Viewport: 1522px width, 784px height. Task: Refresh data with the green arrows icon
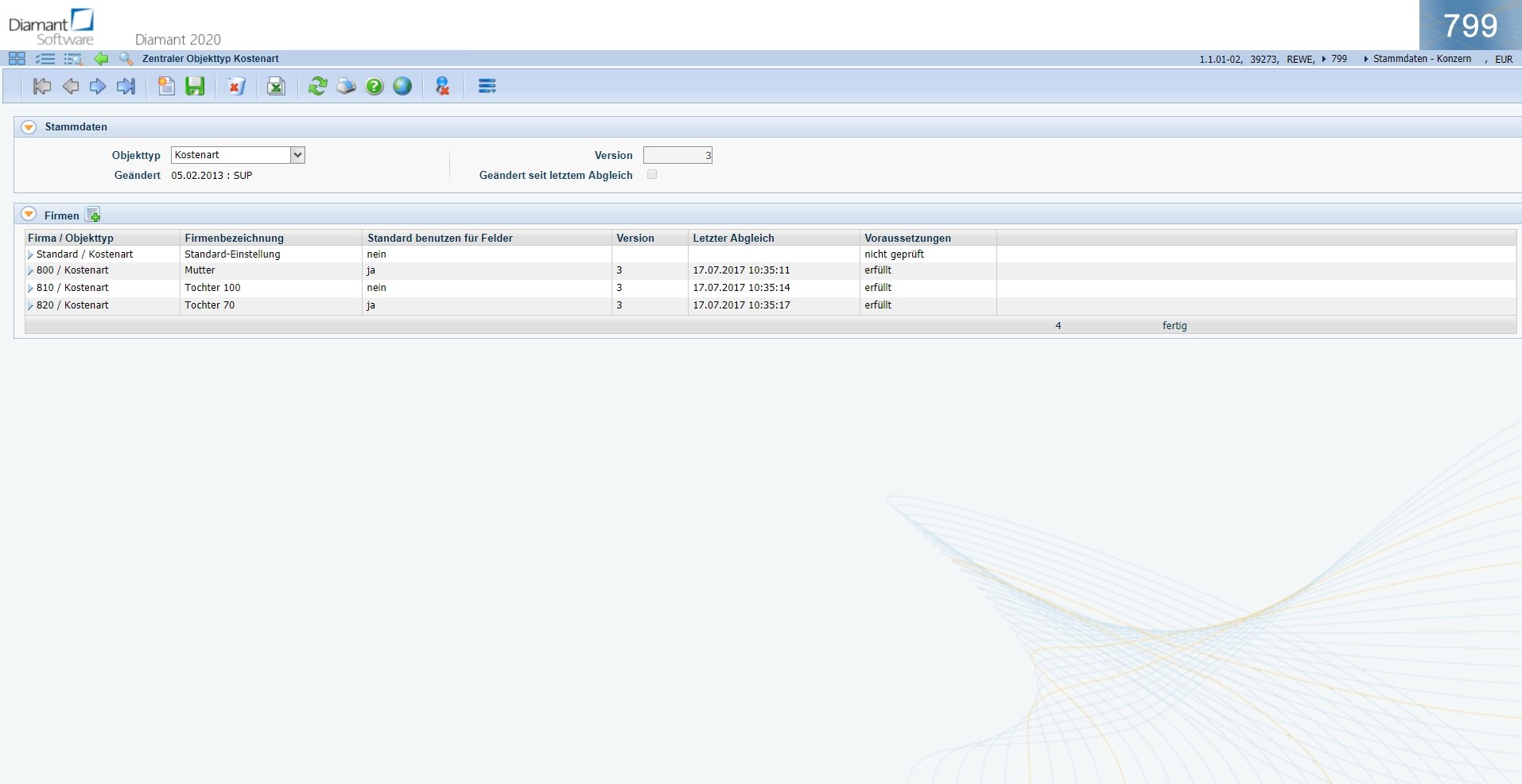(317, 87)
